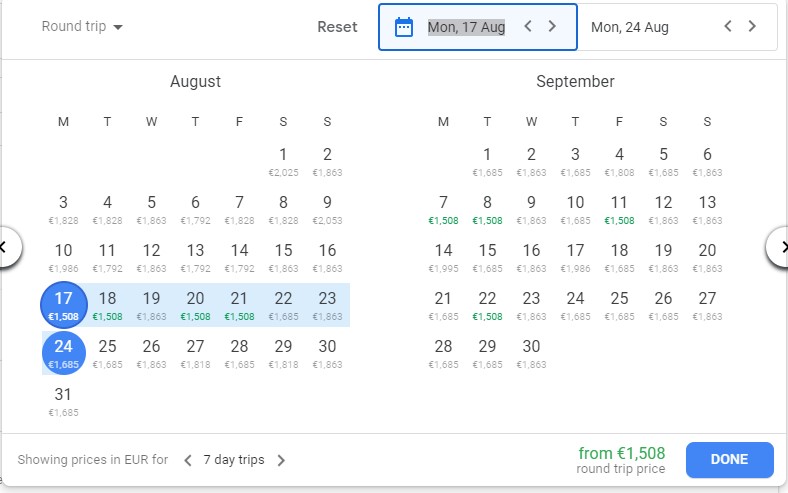Advance departure date with next arrow
The image size is (788, 493).
tap(552, 27)
